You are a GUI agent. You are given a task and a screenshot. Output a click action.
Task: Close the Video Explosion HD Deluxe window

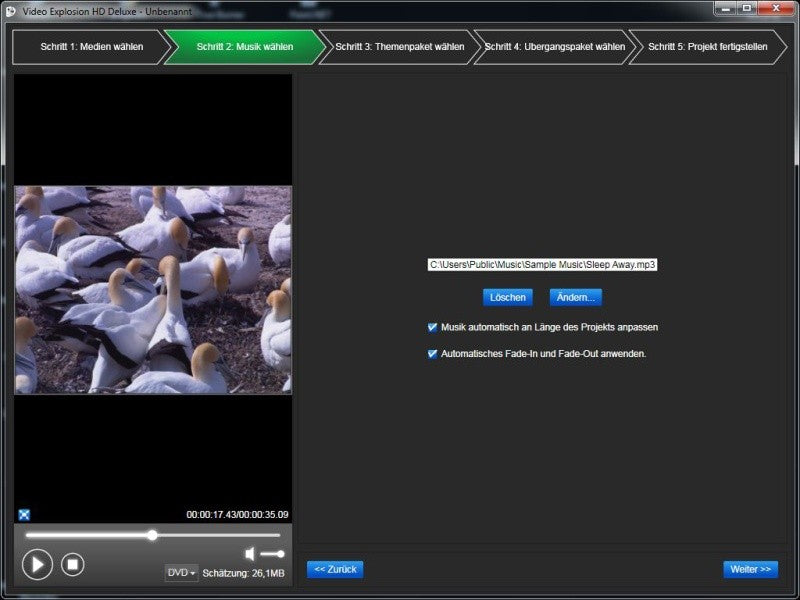[776, 9]
